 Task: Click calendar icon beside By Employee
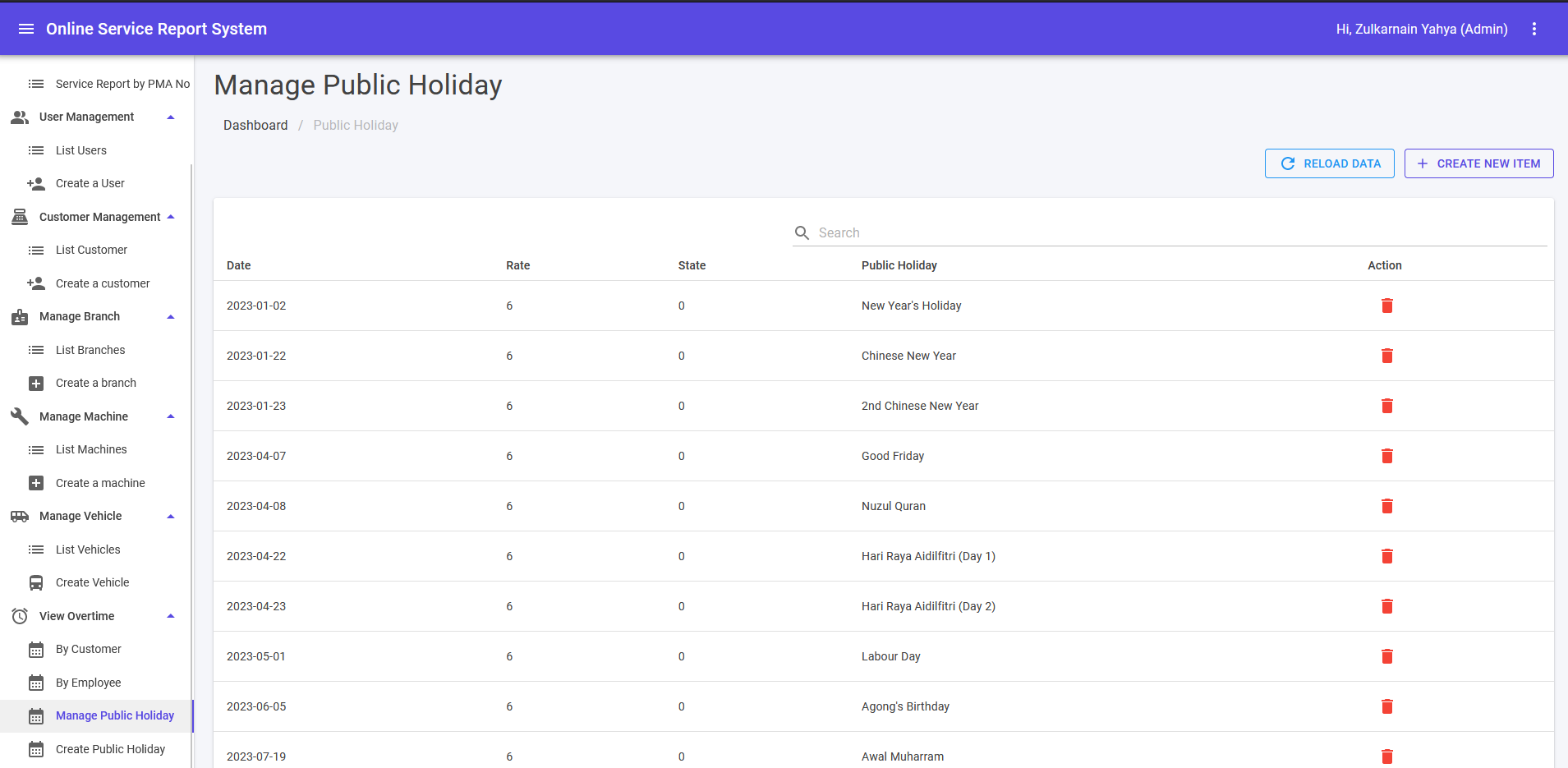(36, 683)
